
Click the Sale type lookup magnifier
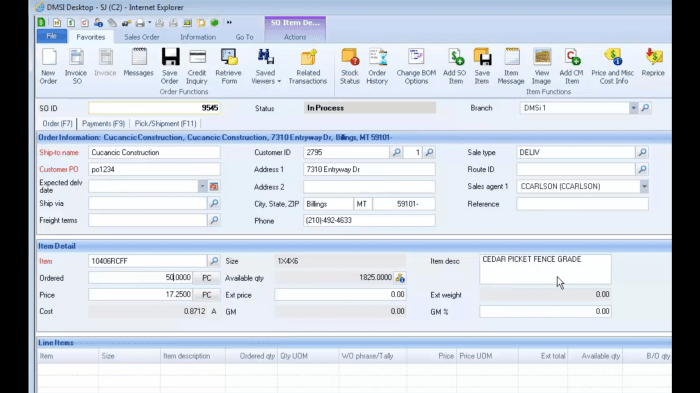[642, 152]
